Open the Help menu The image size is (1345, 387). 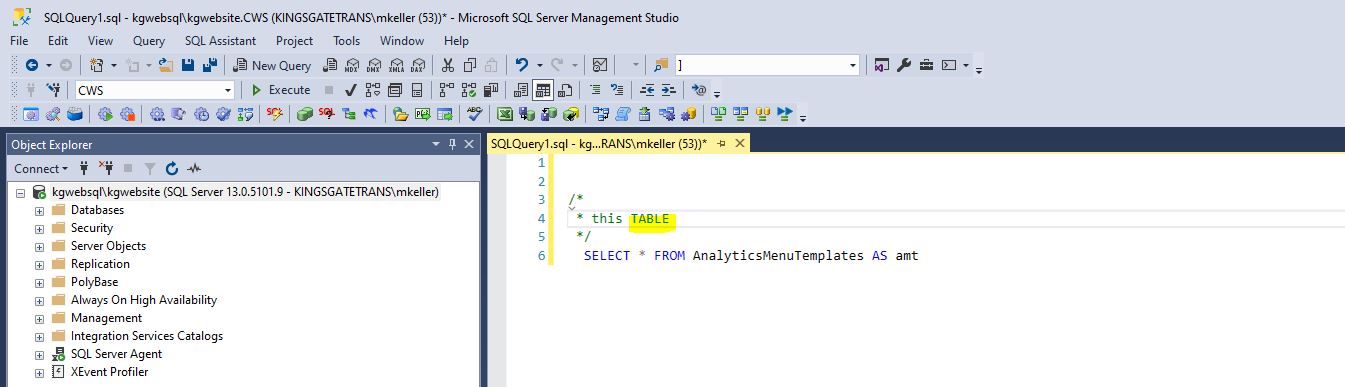[x=456, y=41]
